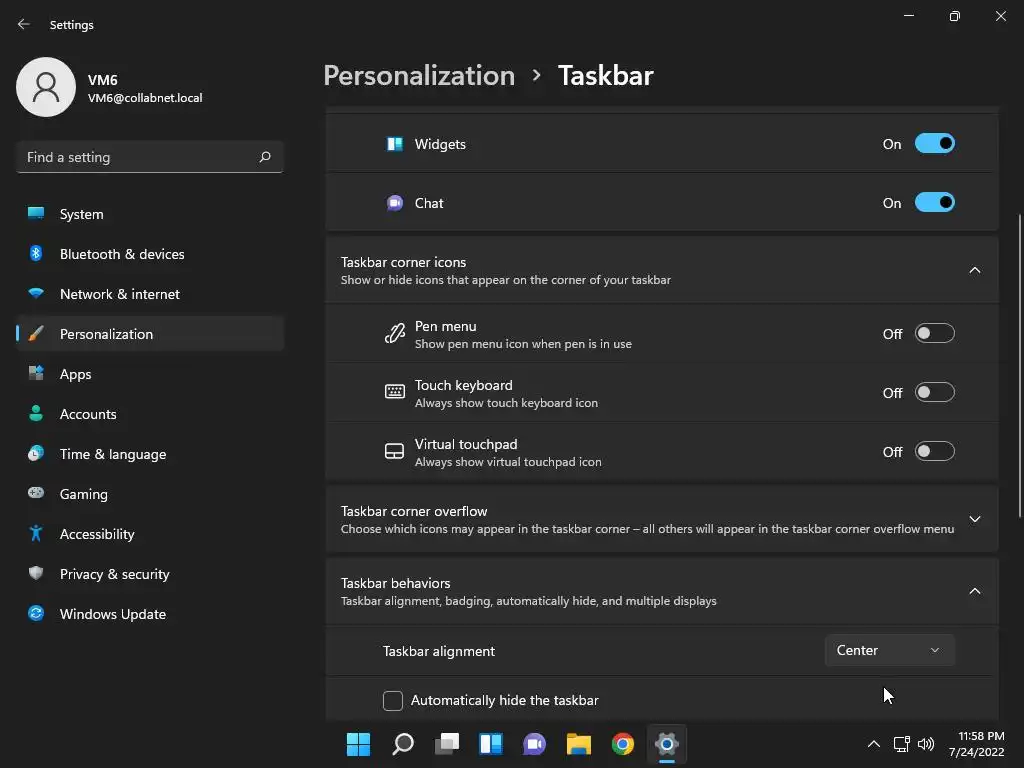This screenshot has width=1024, height=768.
Task: Open Widgets from the taskbar
Action: tap(490, 744)
